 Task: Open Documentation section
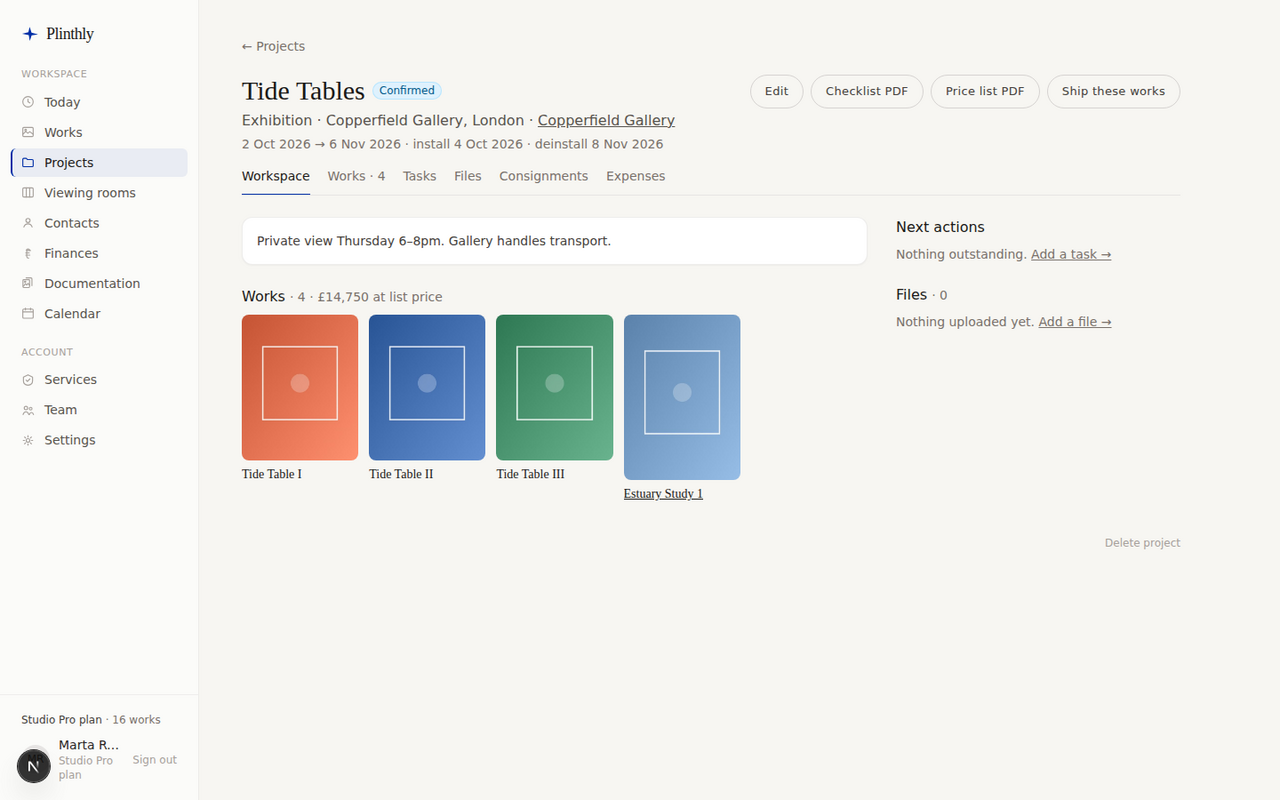[99, 283]
